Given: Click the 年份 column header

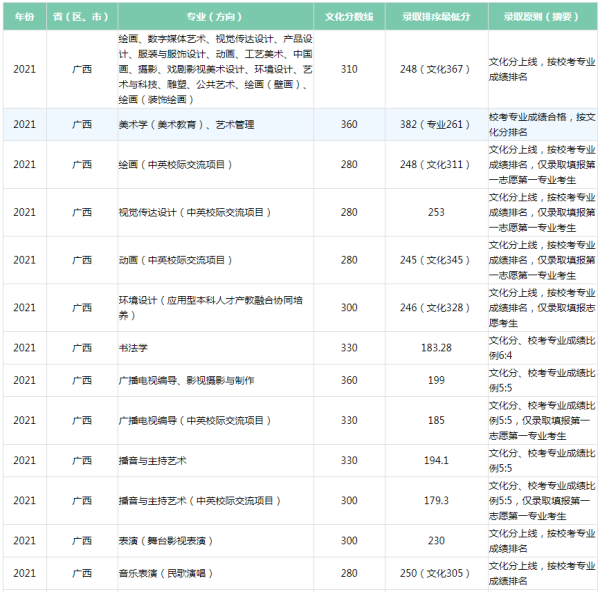Looking at the screenshot, I should point(25,16).
